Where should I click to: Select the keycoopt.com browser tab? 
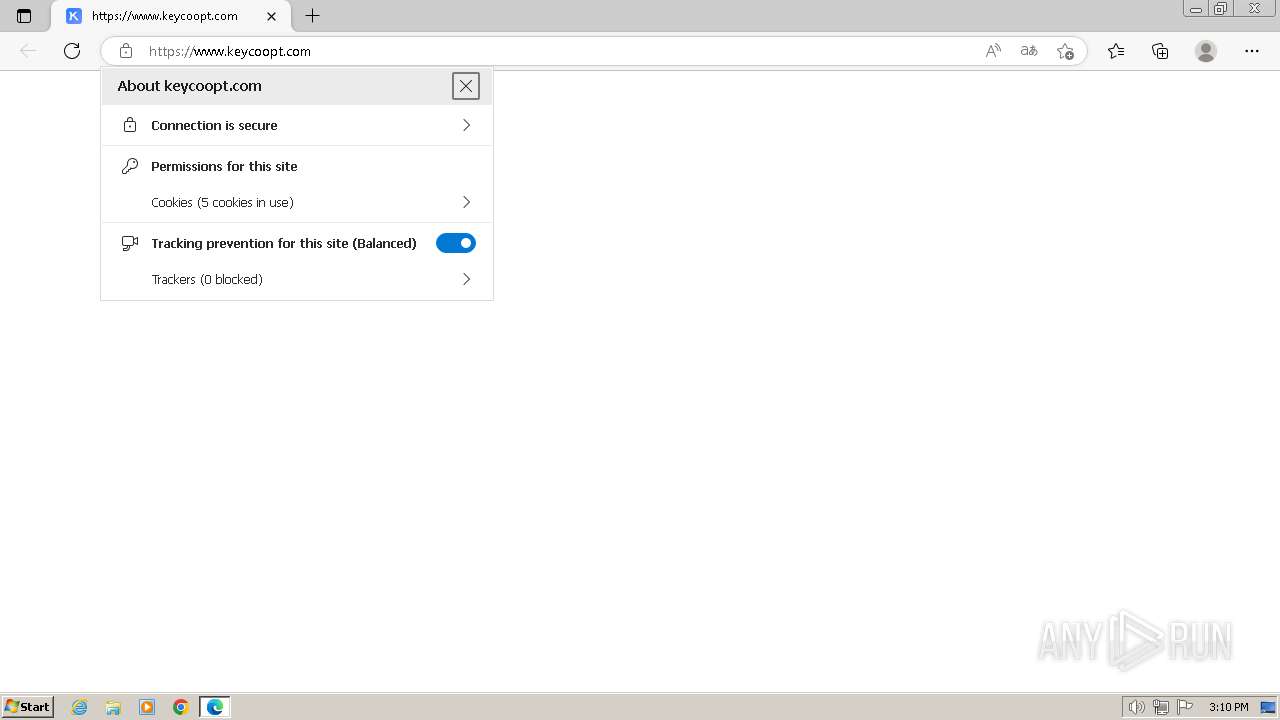171,16
